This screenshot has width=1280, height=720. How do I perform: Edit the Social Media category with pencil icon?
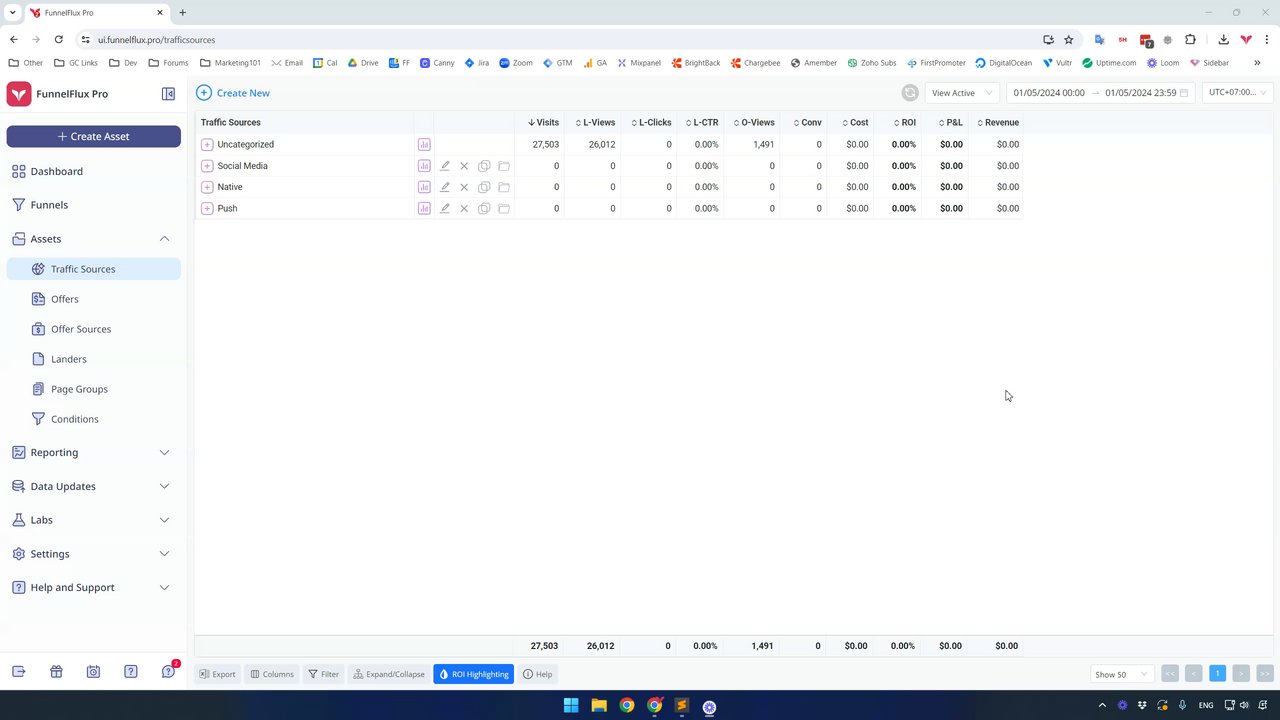point(445,166)
